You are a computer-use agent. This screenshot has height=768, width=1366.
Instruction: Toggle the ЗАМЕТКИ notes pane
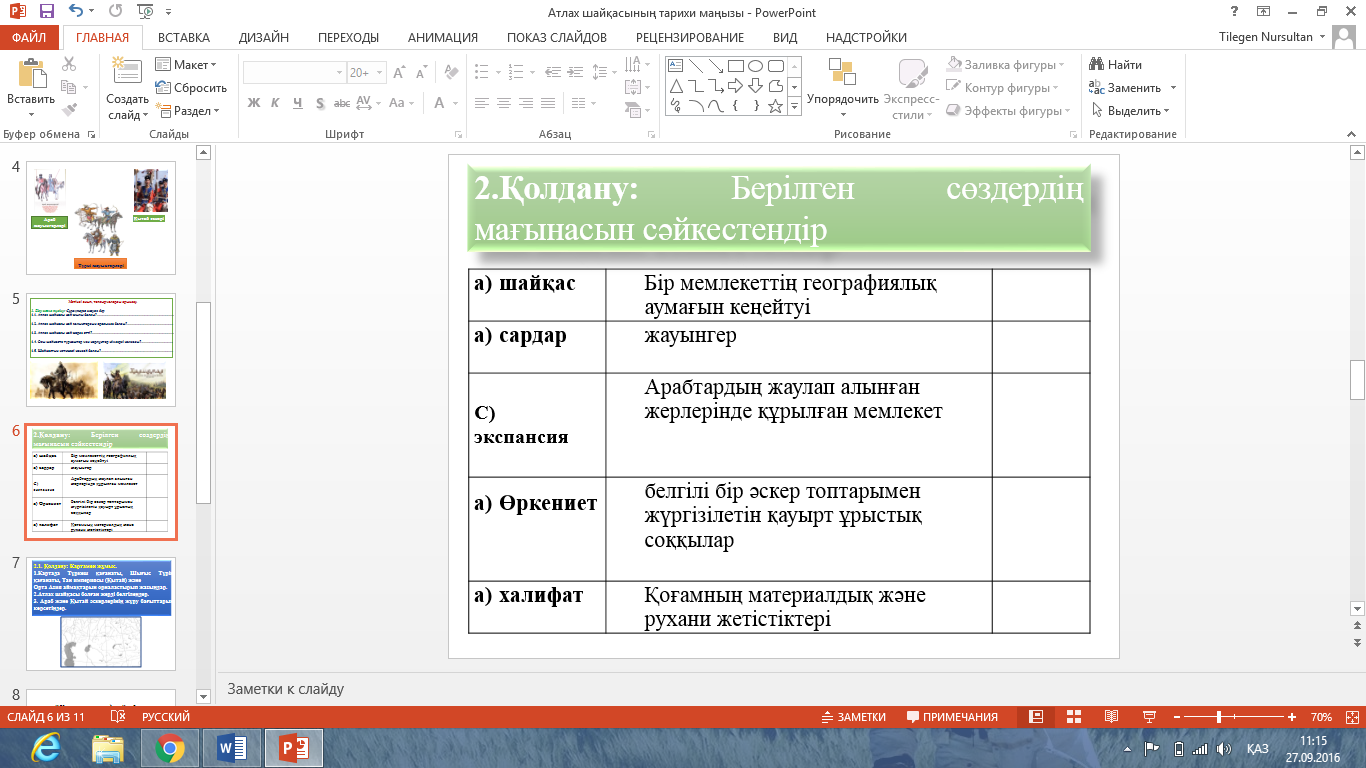(x=853, y=717)
